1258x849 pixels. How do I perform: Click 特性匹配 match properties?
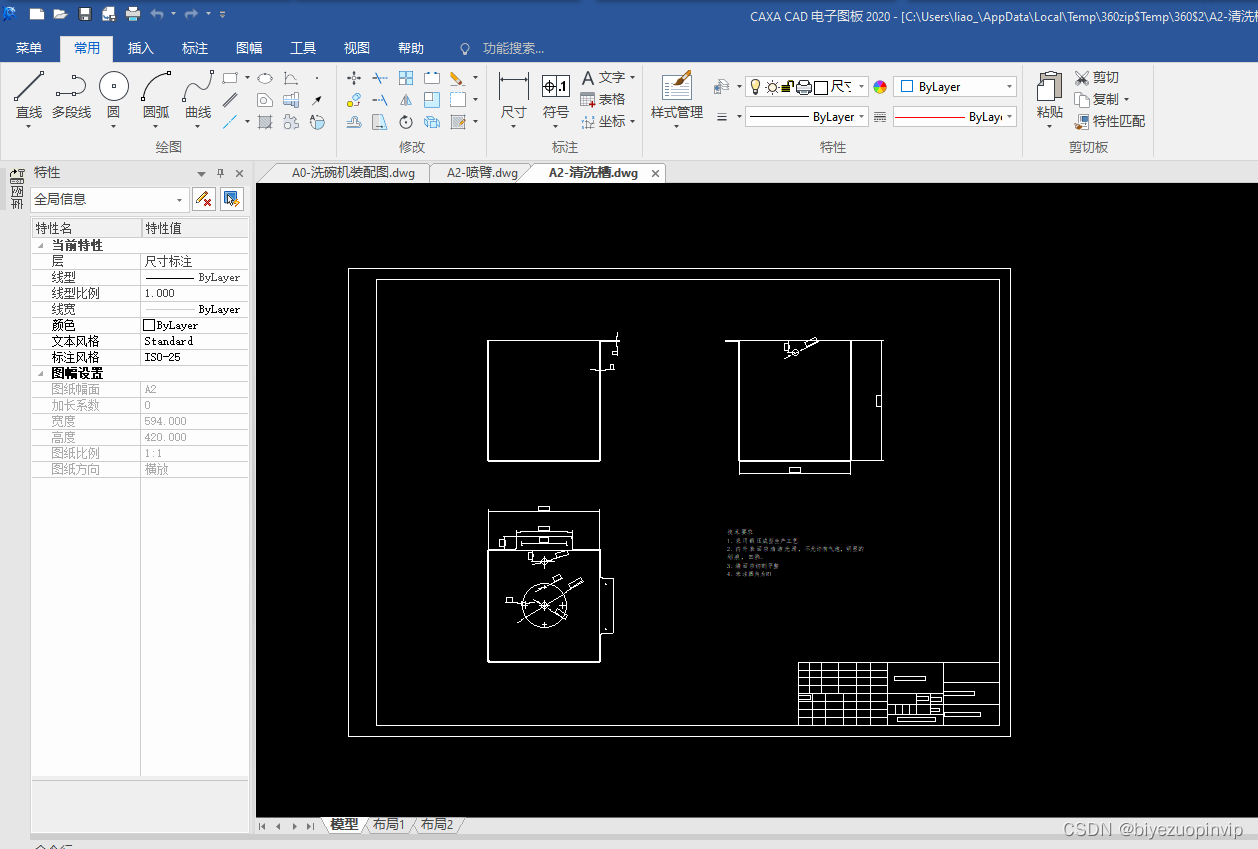pyautogui.click(x=1110, y=121)
